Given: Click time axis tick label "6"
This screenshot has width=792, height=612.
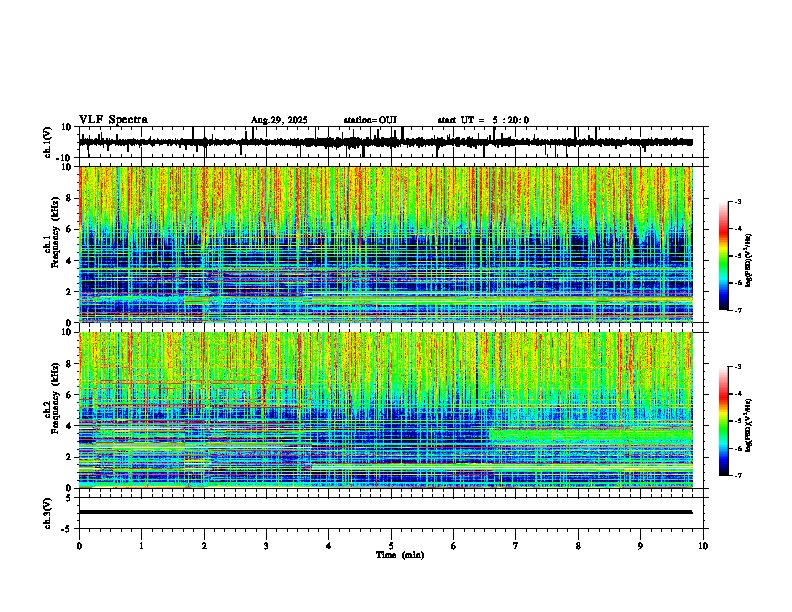Looking at the screenshot, I should [x=454, y=546].
